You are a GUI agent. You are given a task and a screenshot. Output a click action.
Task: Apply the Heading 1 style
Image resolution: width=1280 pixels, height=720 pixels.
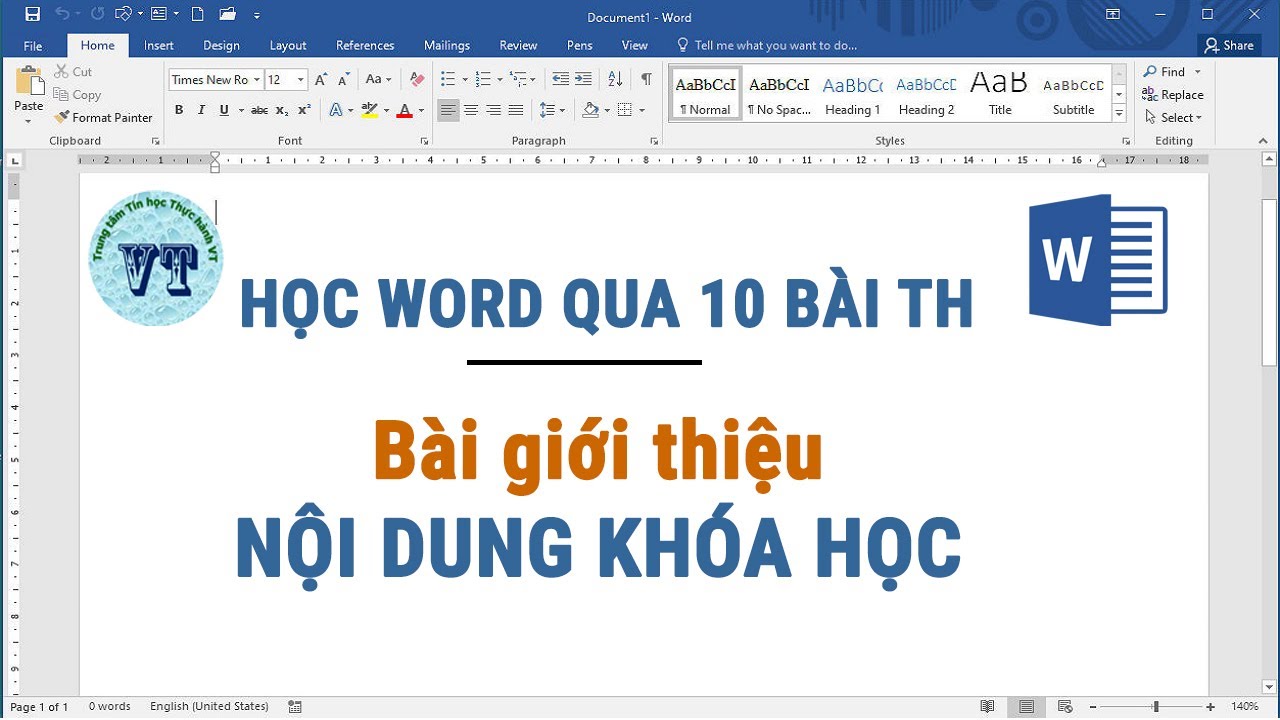[x=853, y=94]
